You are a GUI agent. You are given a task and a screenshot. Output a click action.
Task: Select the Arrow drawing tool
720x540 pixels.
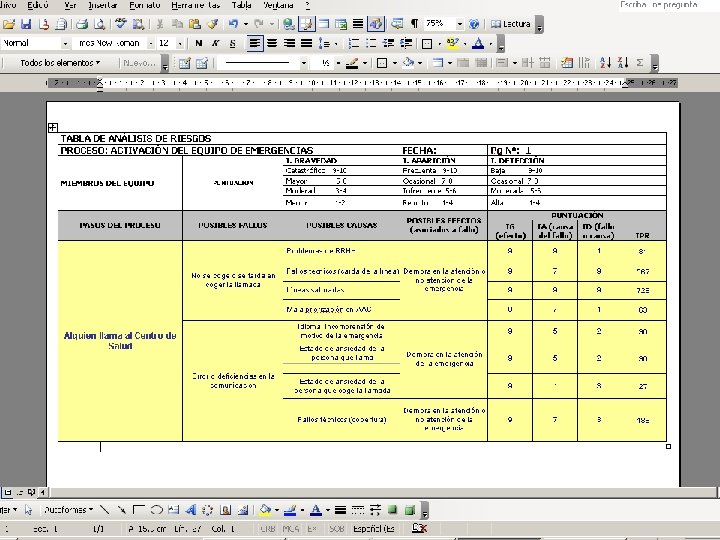click(122, 510)
